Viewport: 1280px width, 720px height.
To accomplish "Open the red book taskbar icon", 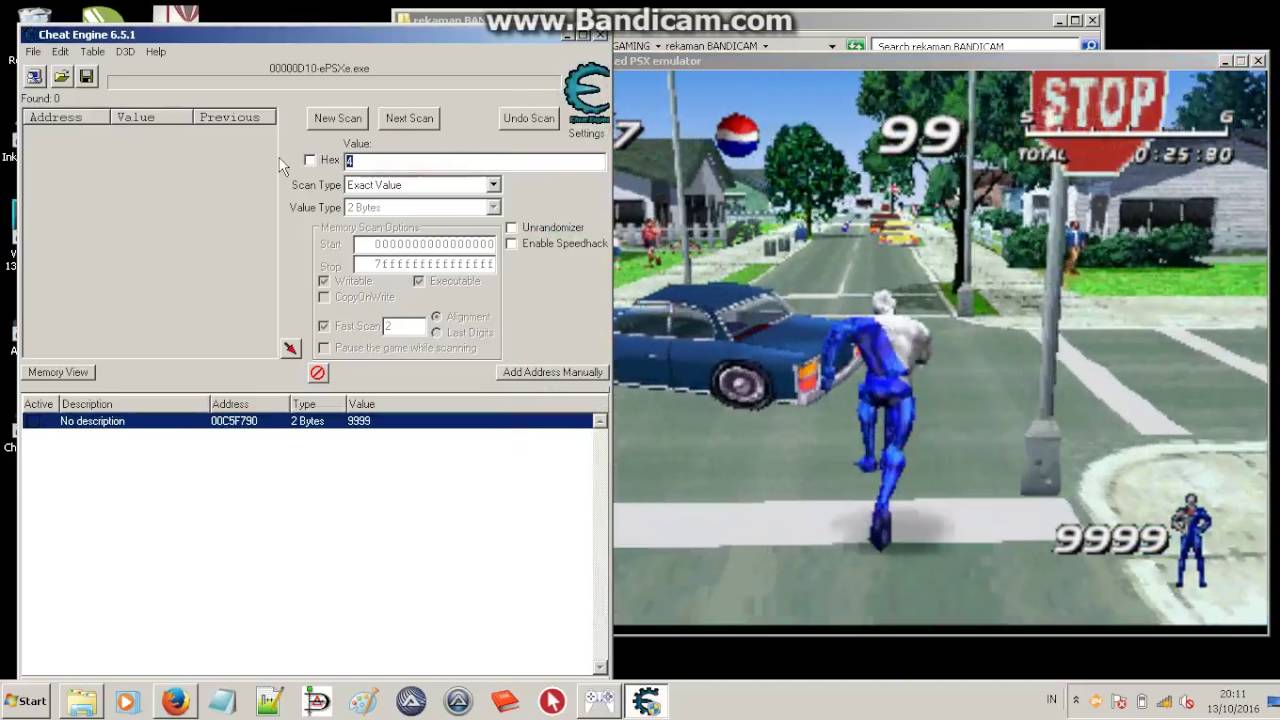I will tap(505, 701).
